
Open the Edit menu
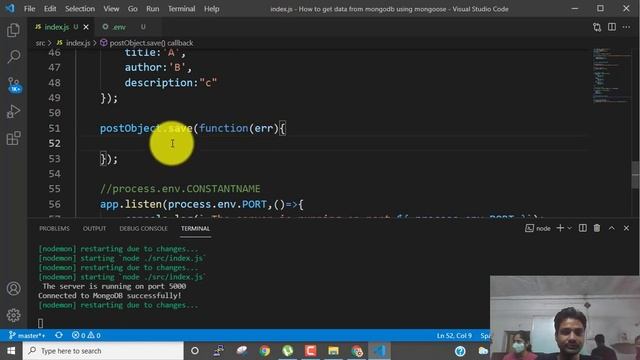point(50,9)
